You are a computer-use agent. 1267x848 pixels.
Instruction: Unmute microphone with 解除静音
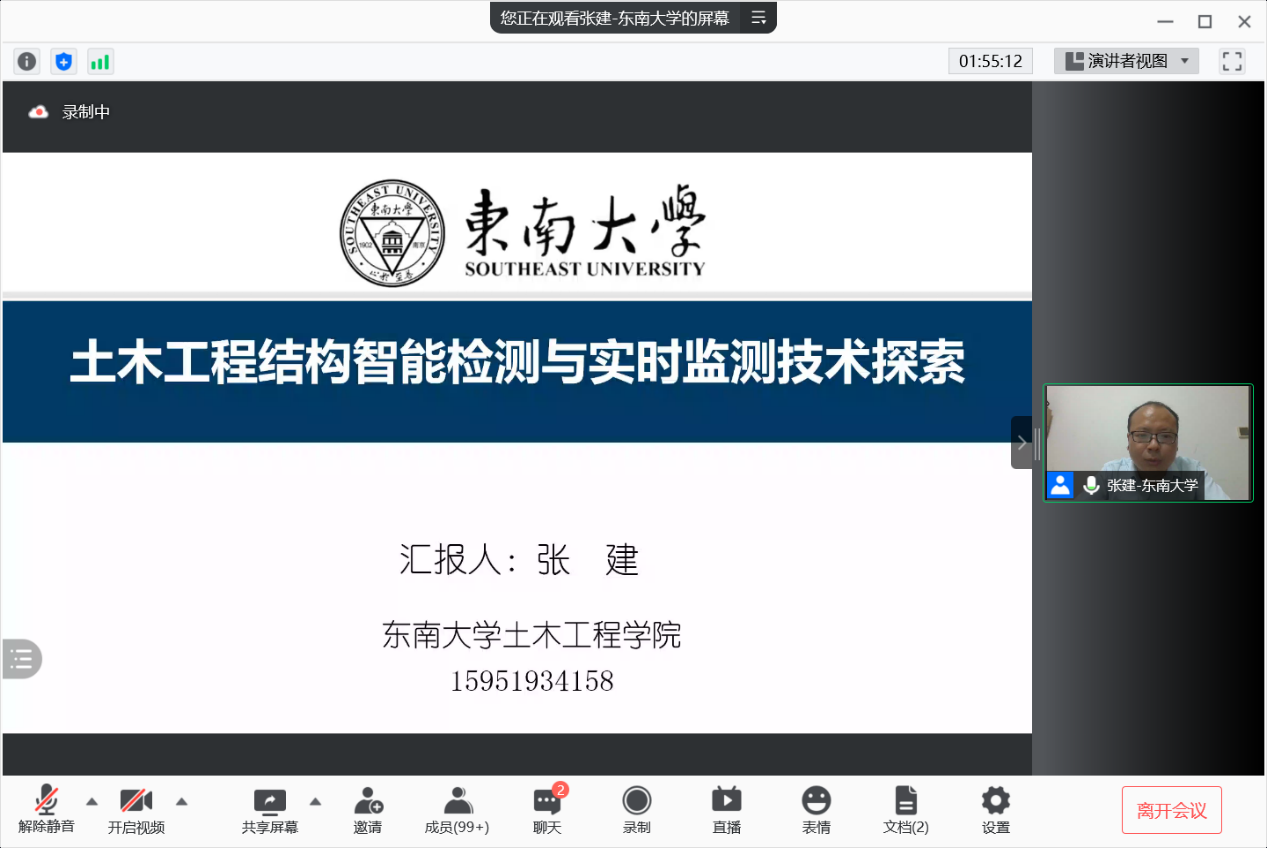click(46, 810)
